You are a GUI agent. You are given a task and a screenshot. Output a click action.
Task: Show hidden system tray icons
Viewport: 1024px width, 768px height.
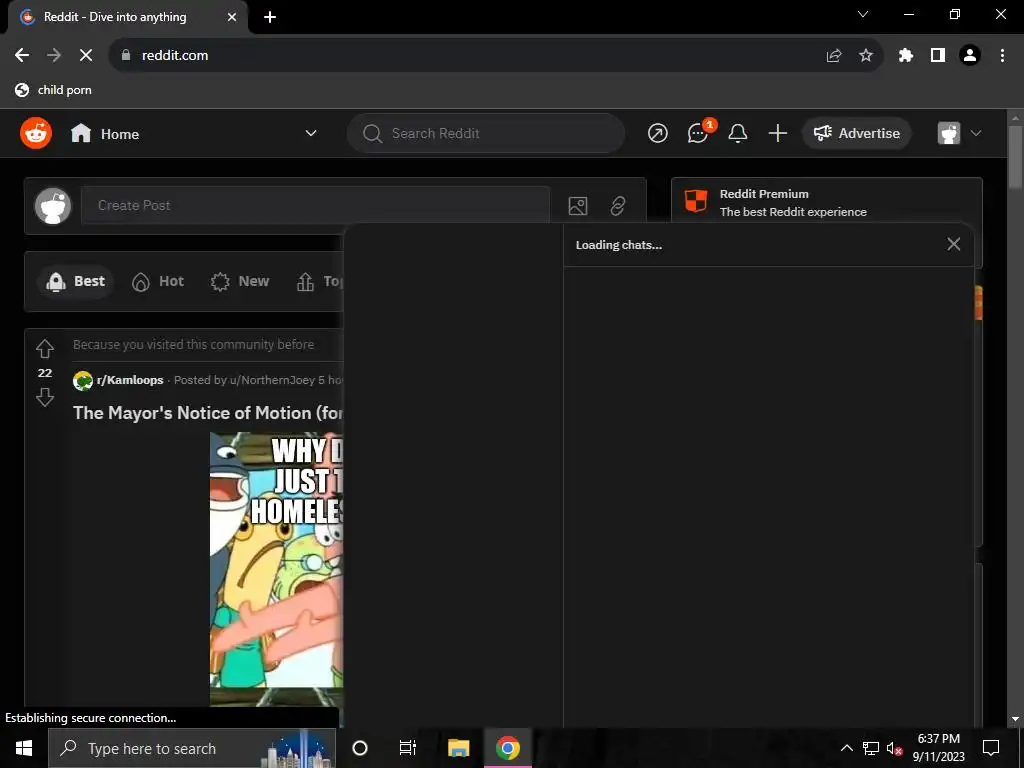(846, 748)
